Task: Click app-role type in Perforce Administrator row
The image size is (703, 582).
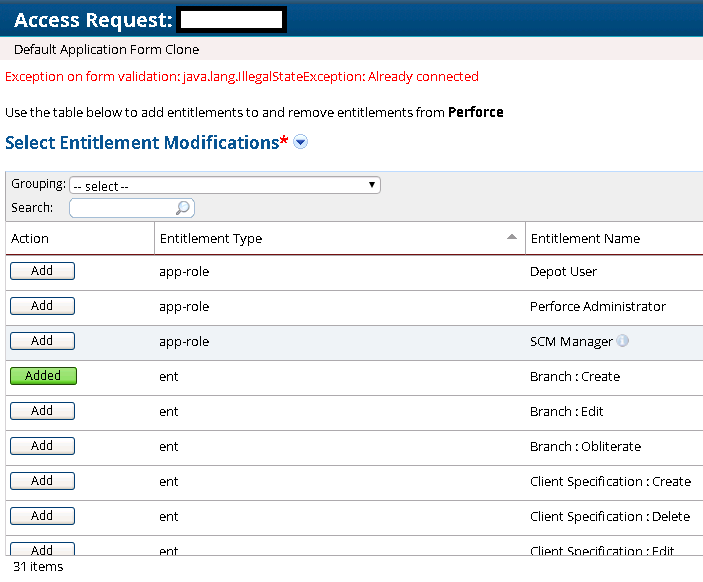Action: (184, 307)
